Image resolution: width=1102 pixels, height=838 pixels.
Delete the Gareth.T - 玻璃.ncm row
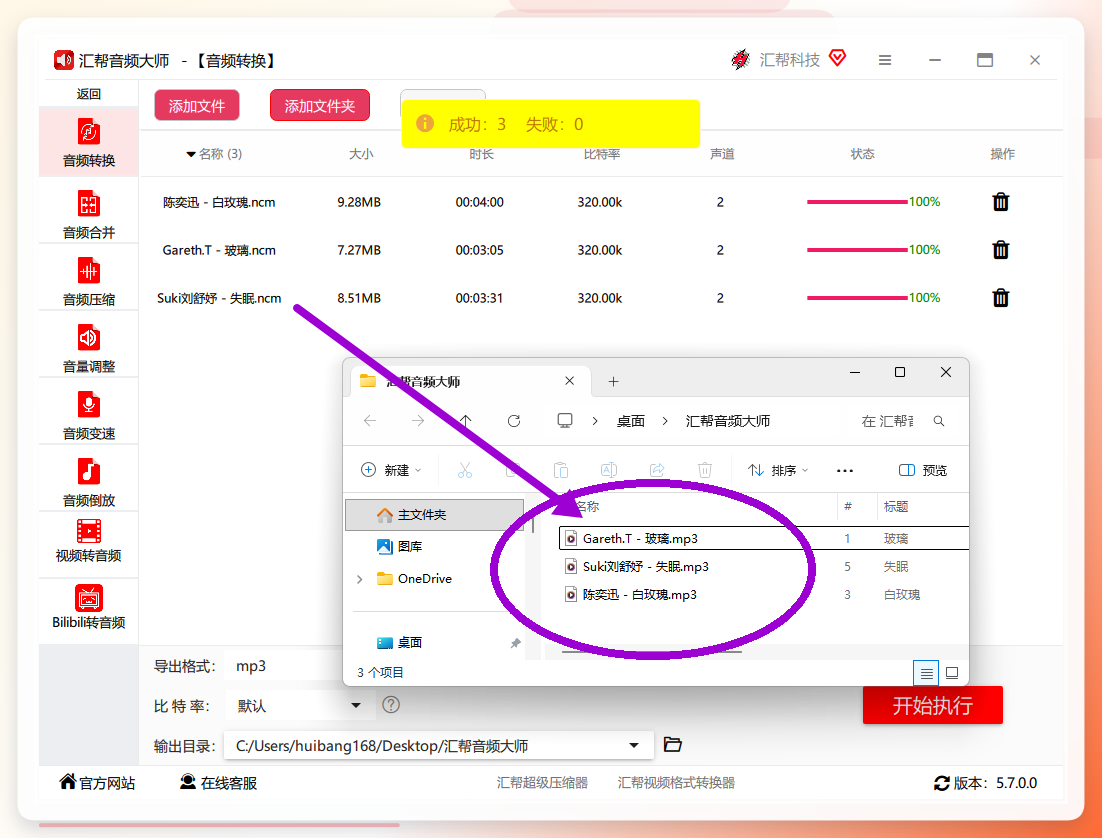pos(1000,250)
